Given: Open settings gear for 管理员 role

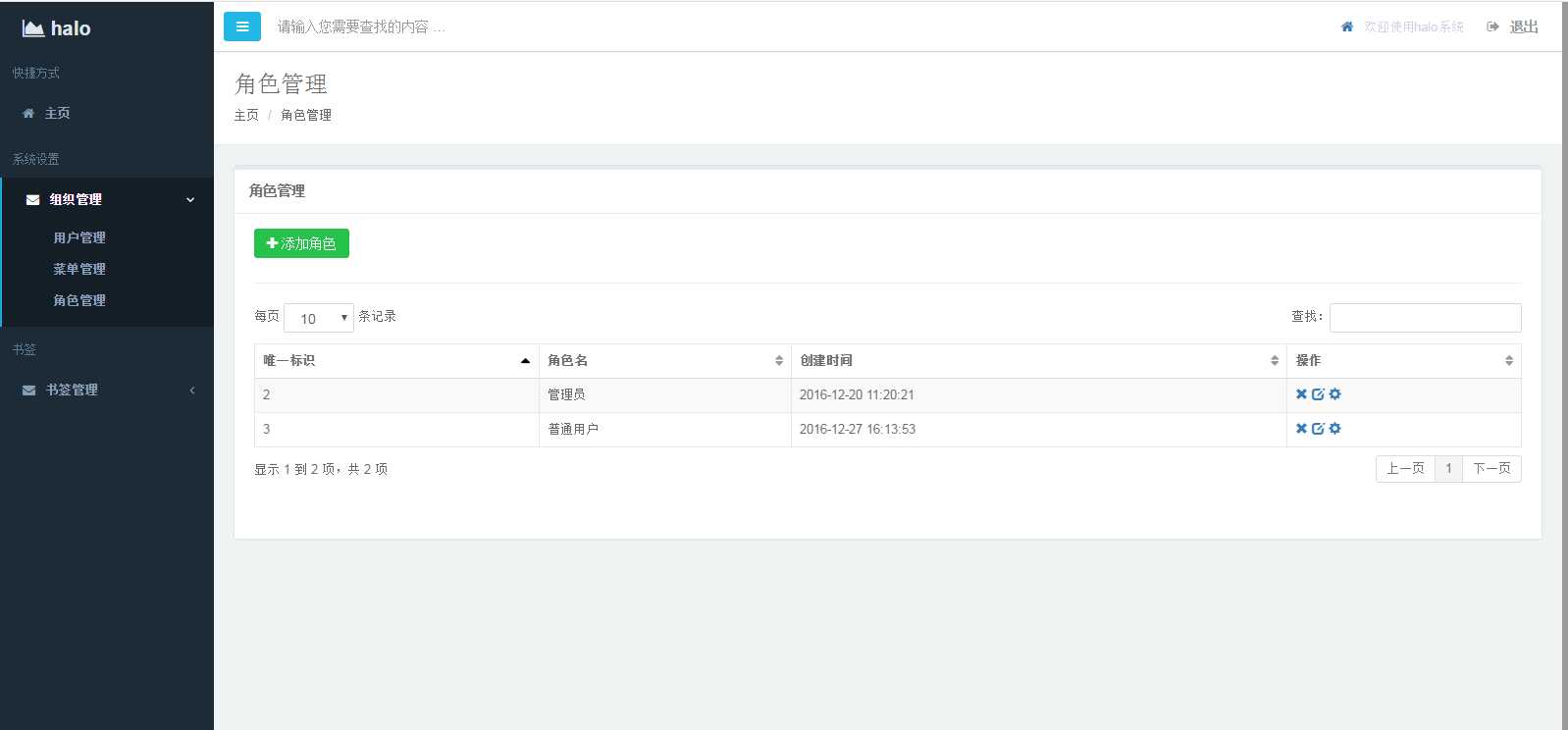Looking at the screenshot, I should 1334,393.
